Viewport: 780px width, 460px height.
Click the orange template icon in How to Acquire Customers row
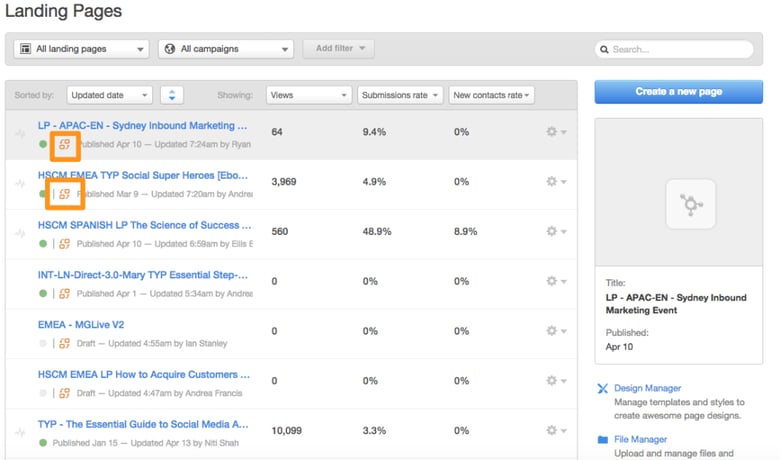[x=65, y=393]
